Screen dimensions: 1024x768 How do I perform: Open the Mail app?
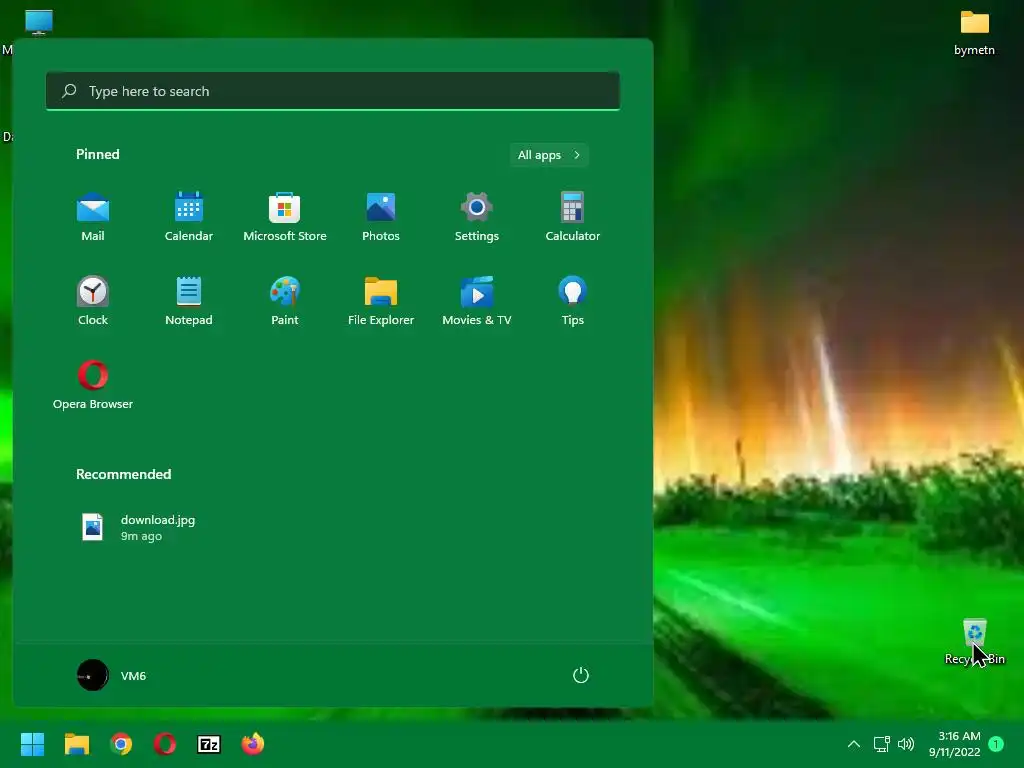93,217
